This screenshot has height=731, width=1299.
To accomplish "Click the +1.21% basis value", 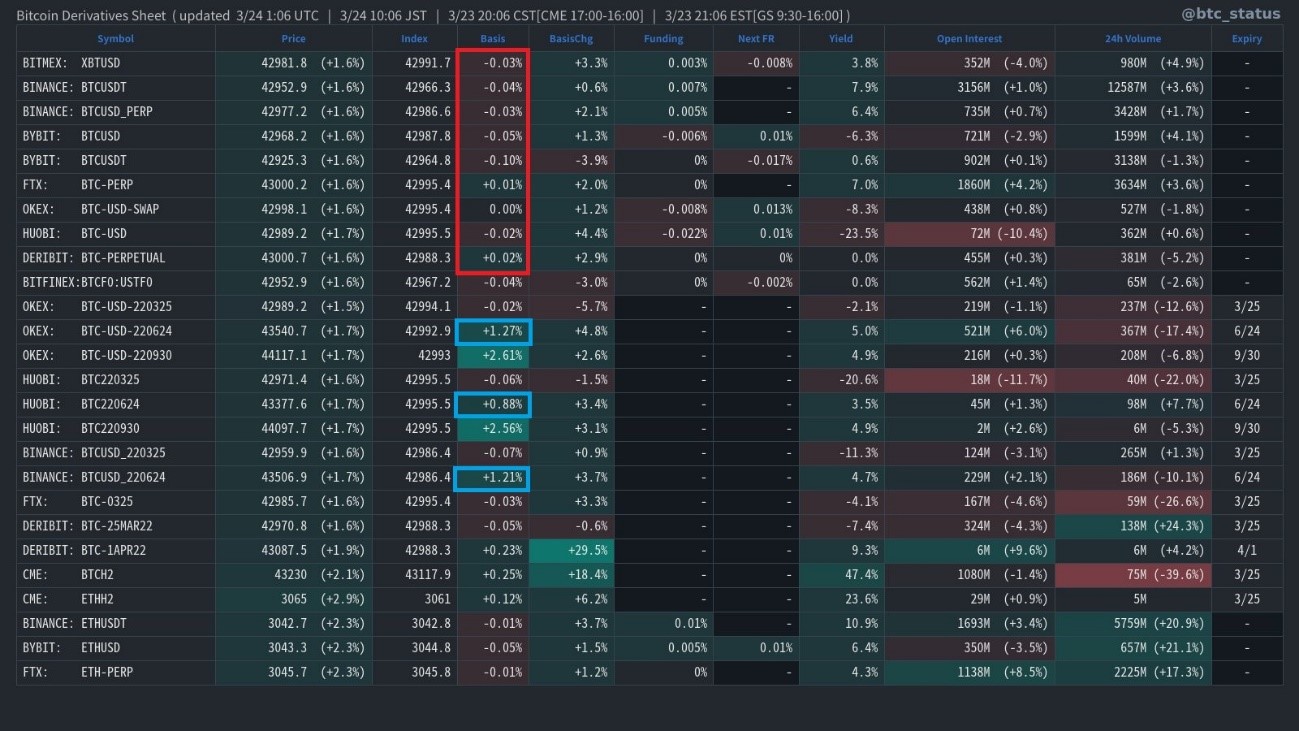I will click(502, 477).
